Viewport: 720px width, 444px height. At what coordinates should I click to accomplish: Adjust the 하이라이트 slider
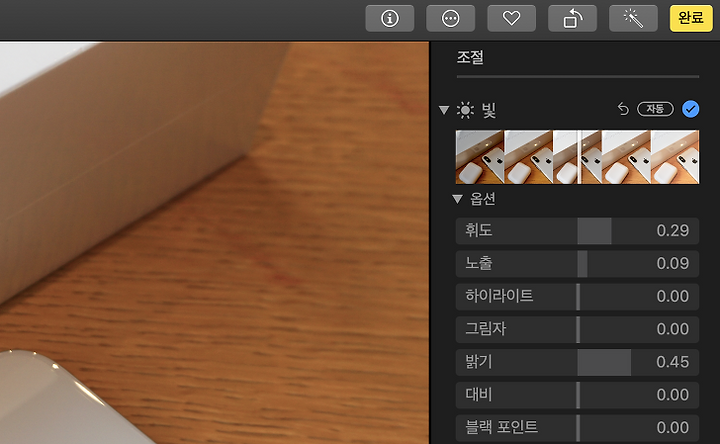point(577,296)
